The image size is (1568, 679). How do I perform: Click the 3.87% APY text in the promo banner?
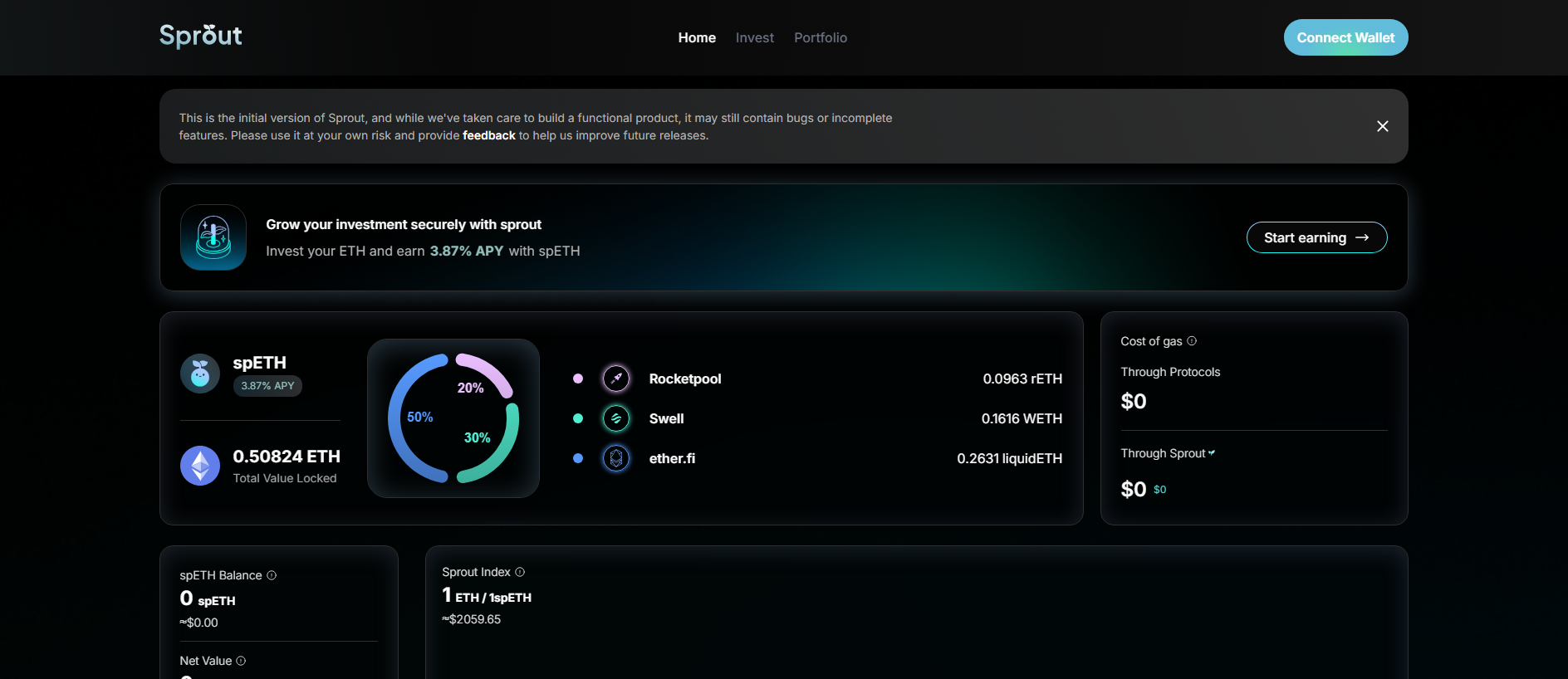click(x=467, y=251)
